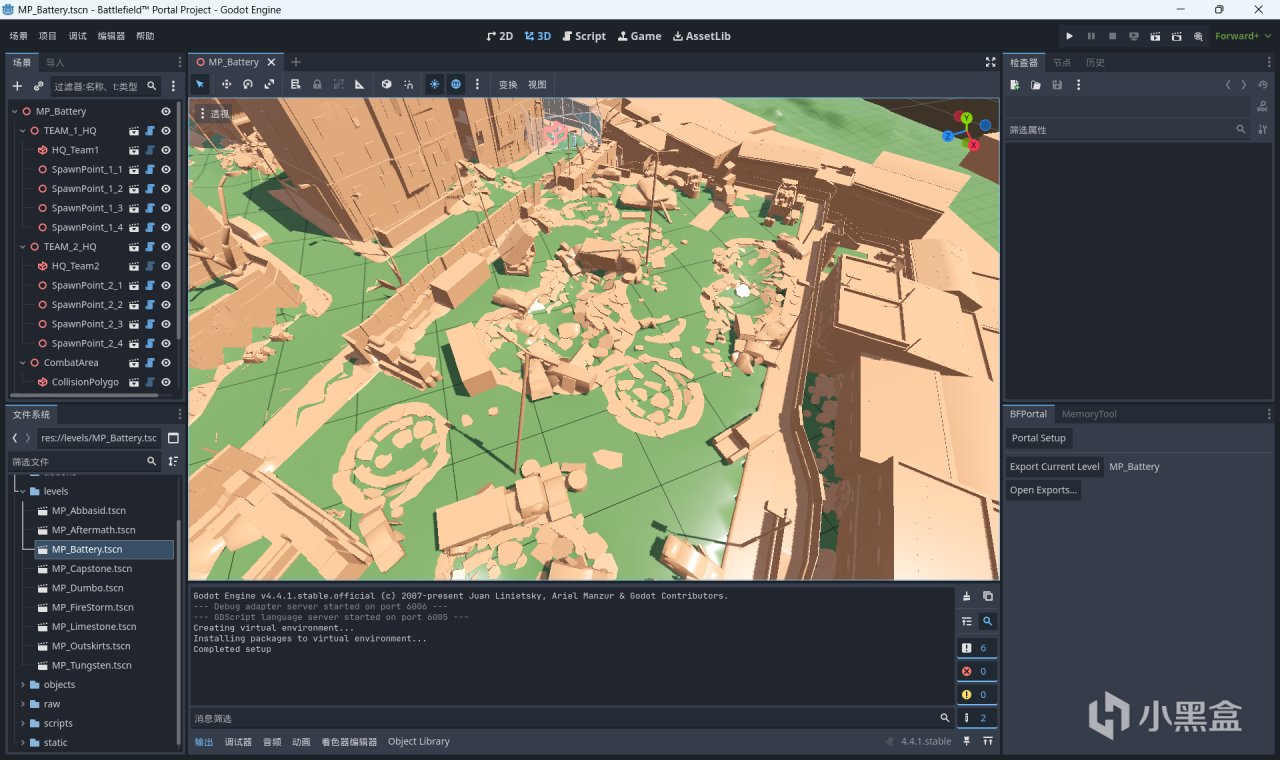1280x760 pixels.
Task: Click the Export Current Level button
Action: [1054, 467]
